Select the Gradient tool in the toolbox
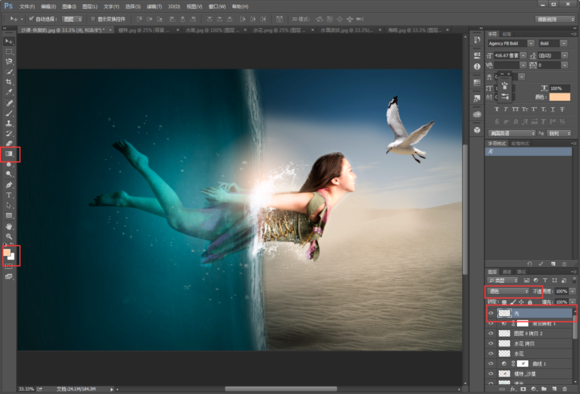Screen dimensions: 580x394 tap(9, 154)
